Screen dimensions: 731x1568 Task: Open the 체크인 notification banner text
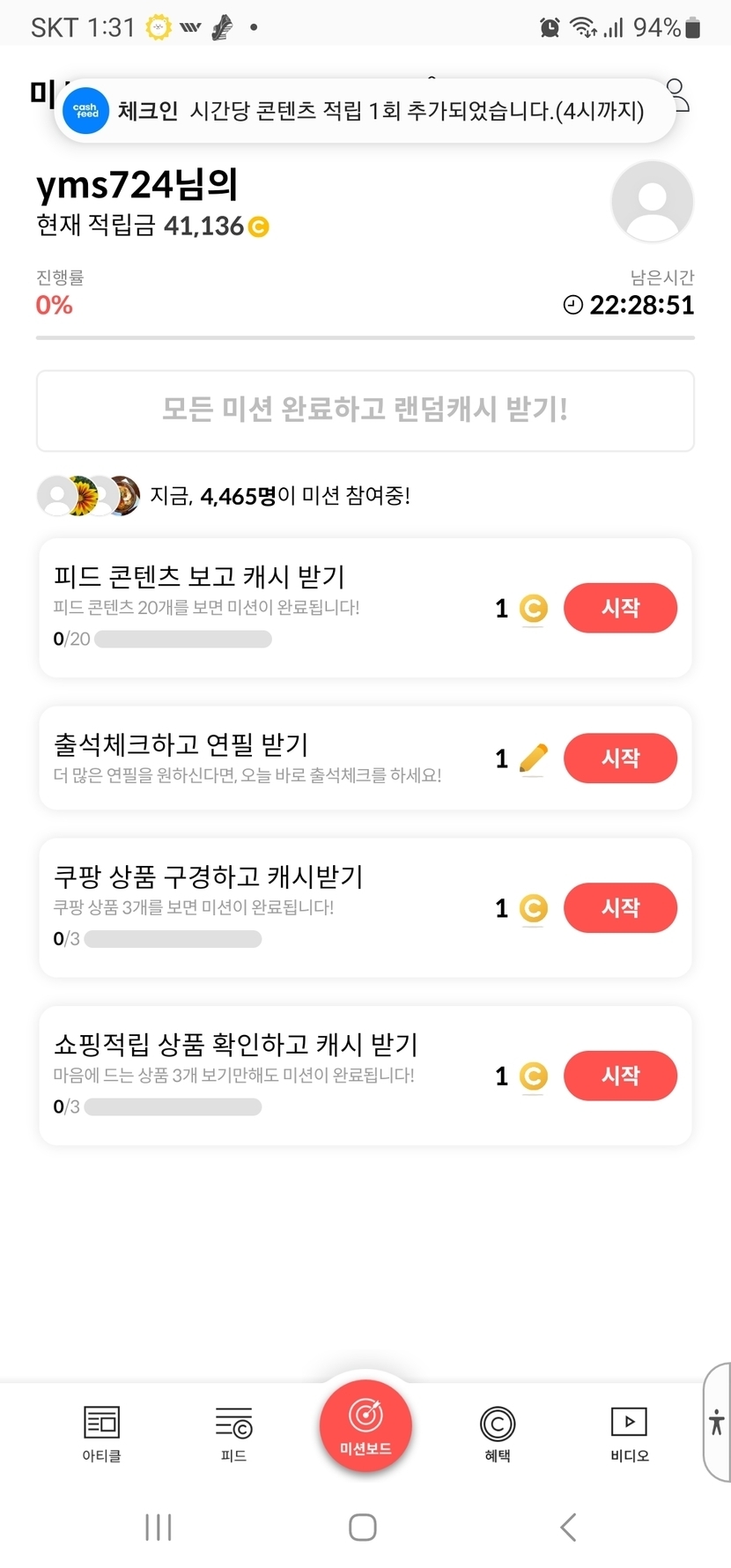coord(380,111)
